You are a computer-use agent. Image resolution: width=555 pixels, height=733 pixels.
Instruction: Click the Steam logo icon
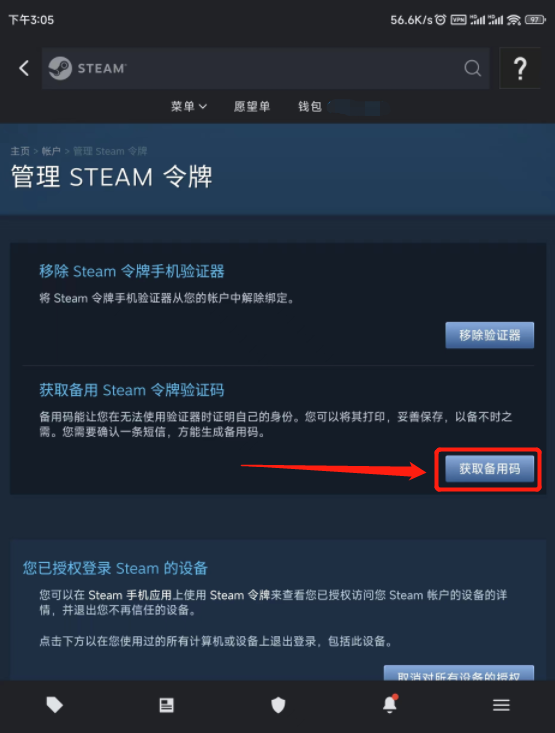tap(60, 68)
